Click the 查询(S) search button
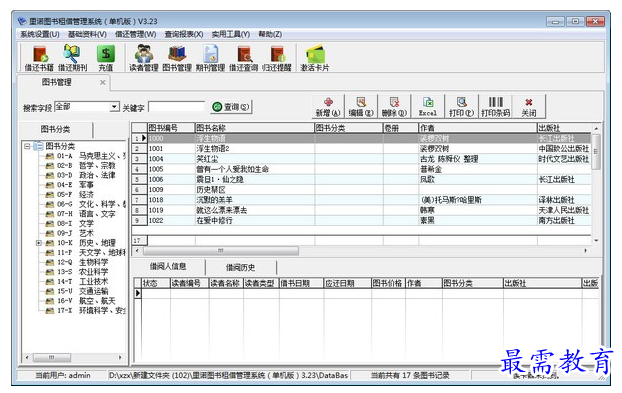The height and width of the screenshot is (393, 622). [x=231, y=107]
